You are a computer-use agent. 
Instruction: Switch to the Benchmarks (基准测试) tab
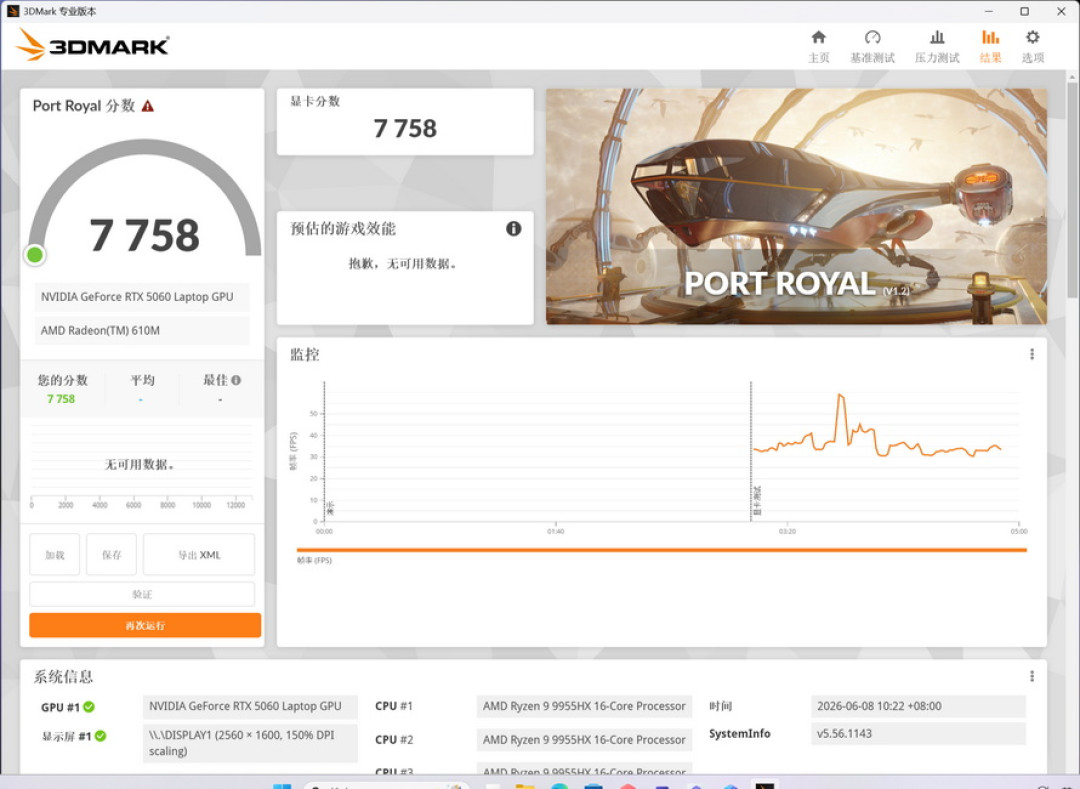click(872, 46)
